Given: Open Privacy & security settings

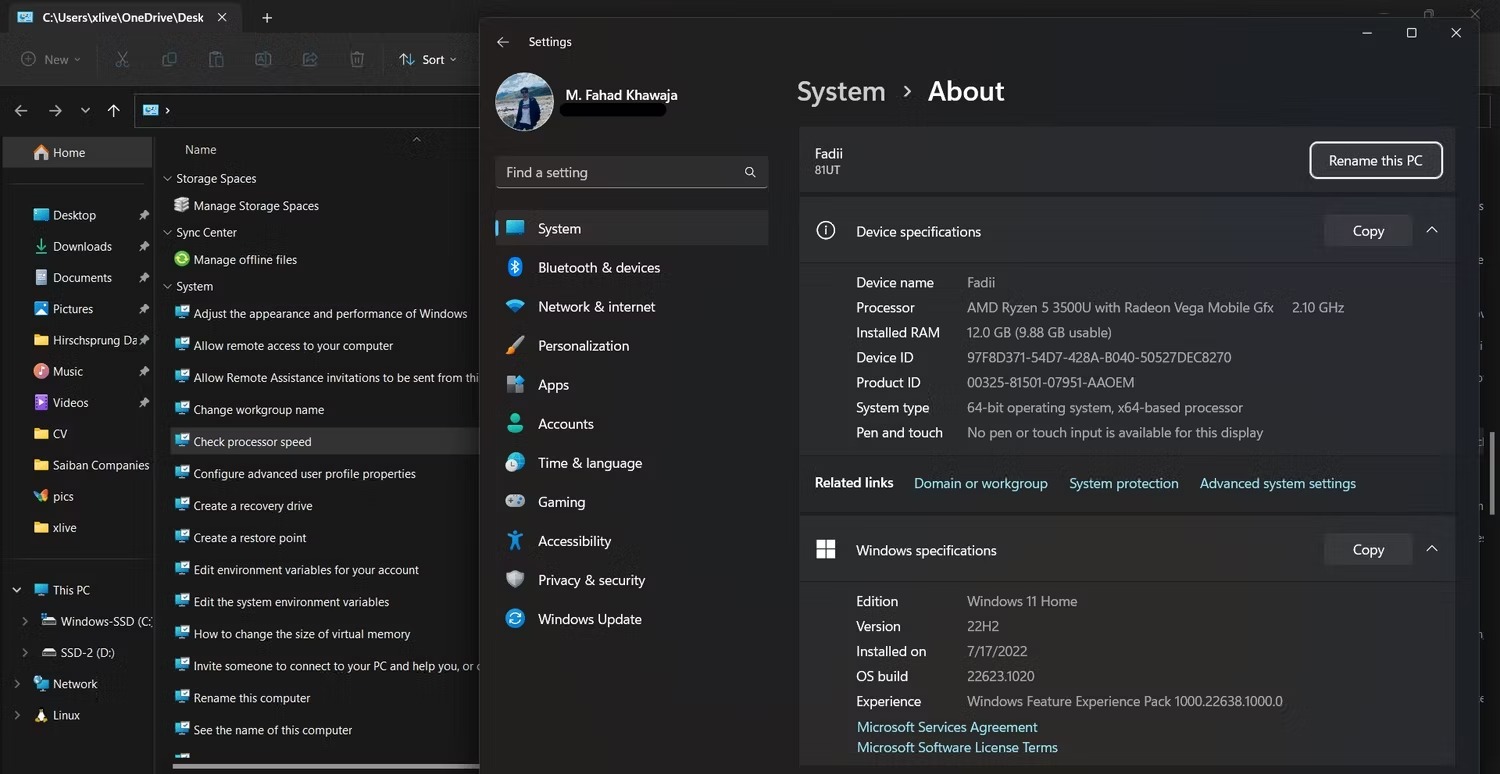Looking at the screenshot, I should (x=632, y=579).
